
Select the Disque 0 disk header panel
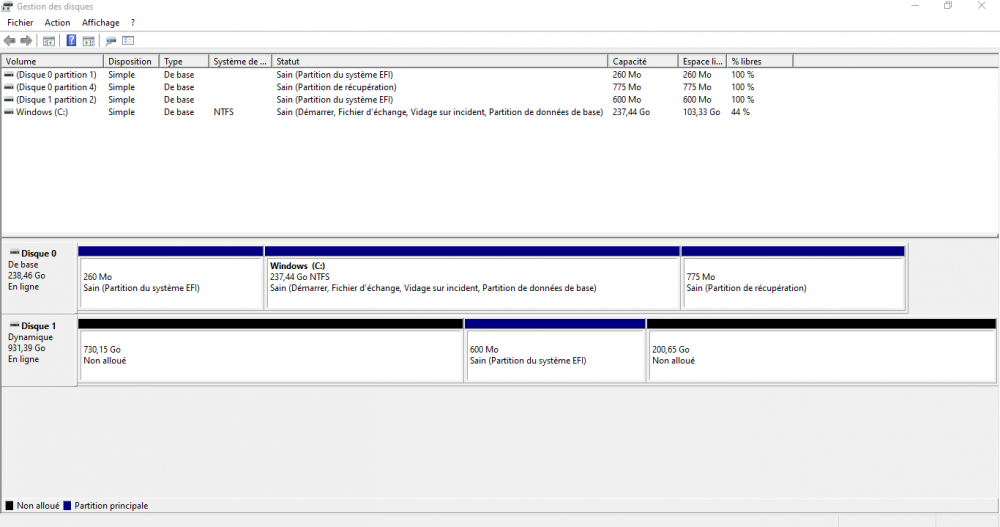tap(39, 276)
